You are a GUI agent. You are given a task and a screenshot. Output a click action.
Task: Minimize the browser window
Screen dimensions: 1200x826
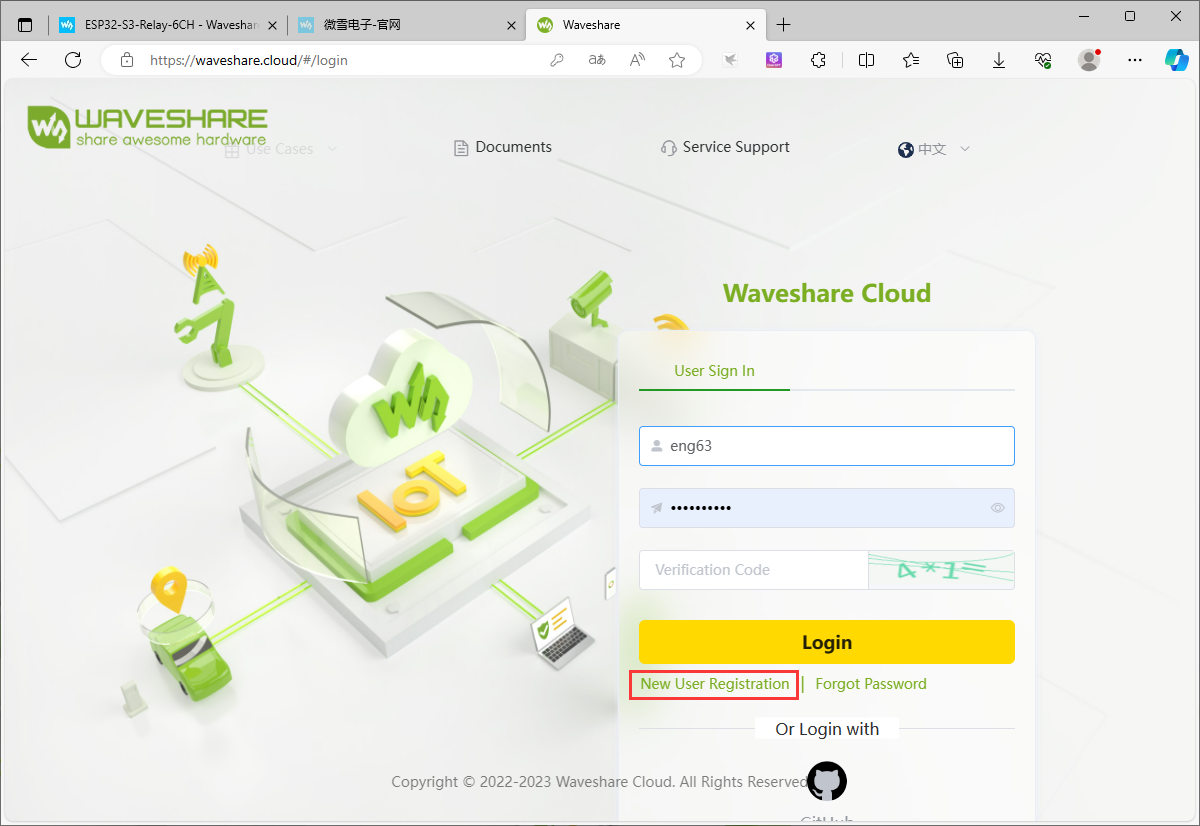tap(1084, 16)
